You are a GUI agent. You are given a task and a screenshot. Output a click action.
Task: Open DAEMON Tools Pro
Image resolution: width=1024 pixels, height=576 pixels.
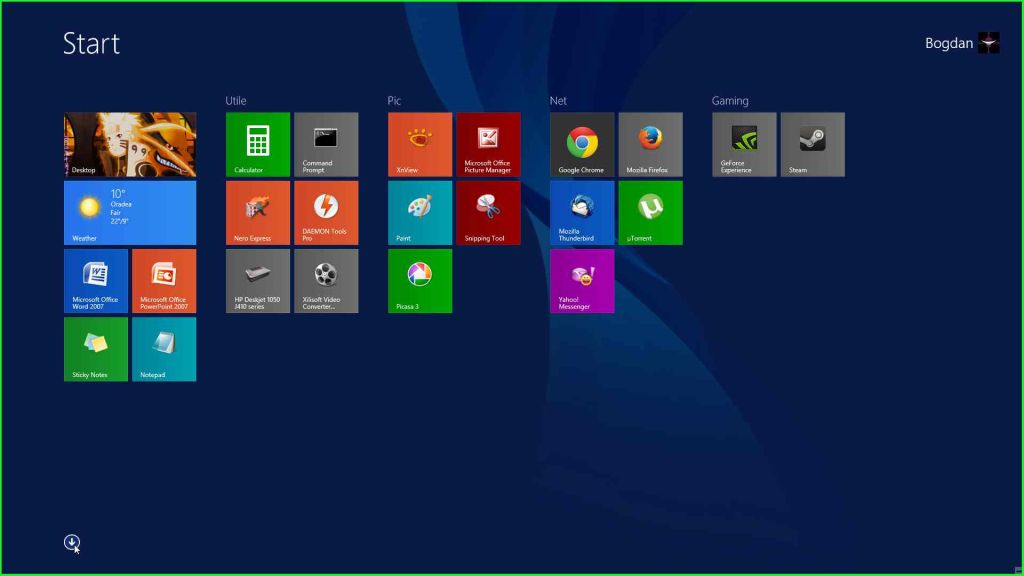tap(326, 213)
